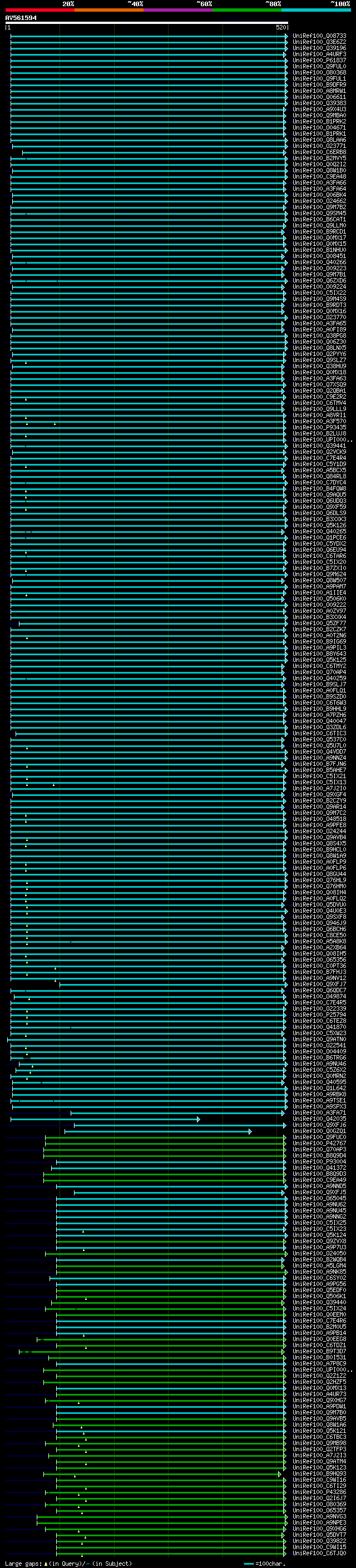Screen dimensions: 356x1568
Task: Click the cyan ~100% identity color bar
Action: point(316,10)
